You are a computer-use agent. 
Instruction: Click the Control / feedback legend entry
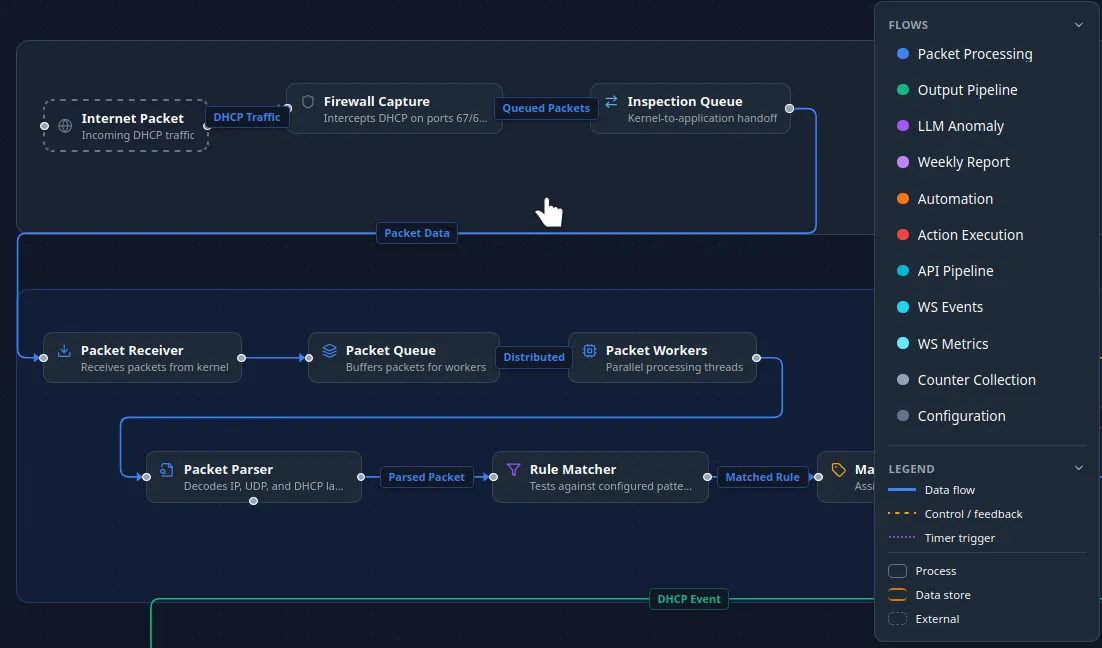955,514
